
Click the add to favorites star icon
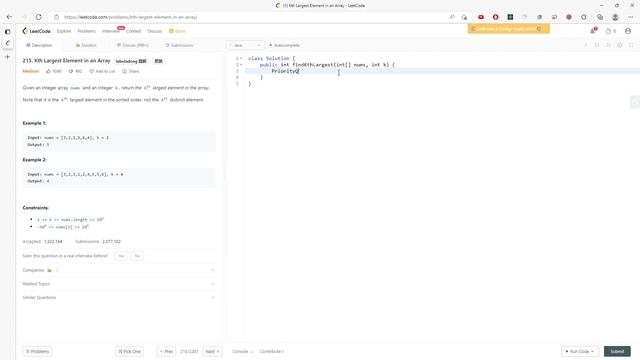(464, 17)
